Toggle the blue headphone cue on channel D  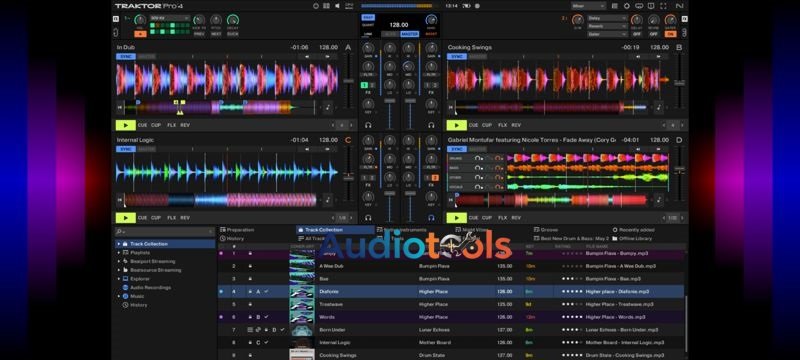(x=432, y=218)
